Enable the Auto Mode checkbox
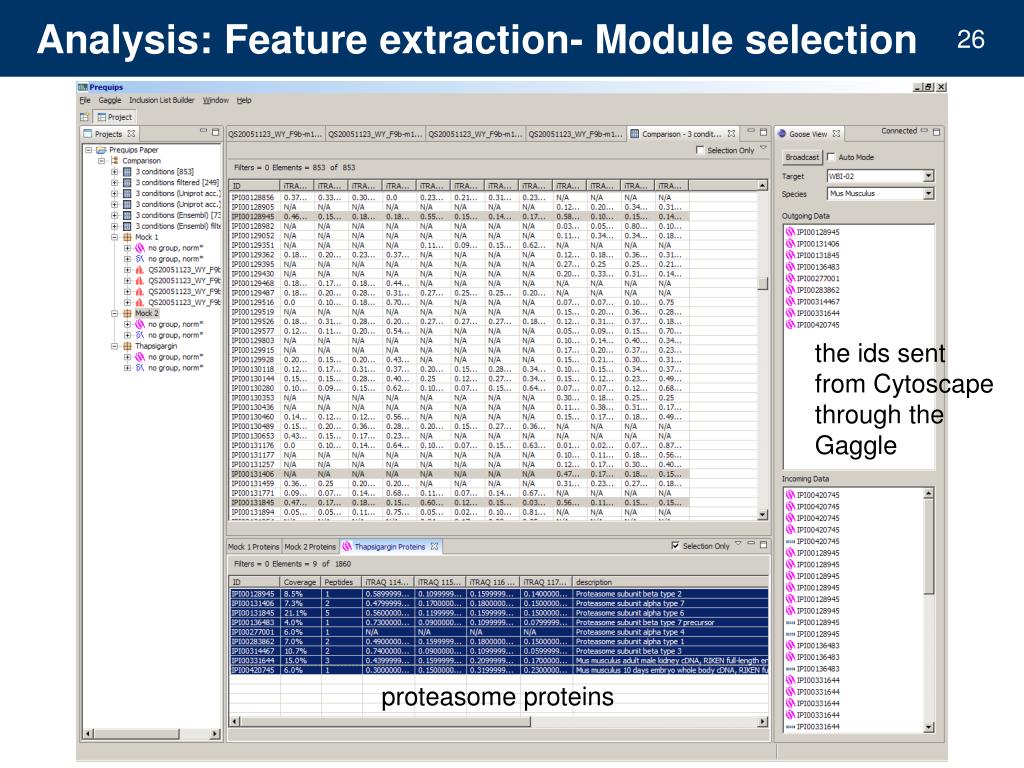Image resolution: width=1024 pixels, height=768 pixels. point(831,157)
